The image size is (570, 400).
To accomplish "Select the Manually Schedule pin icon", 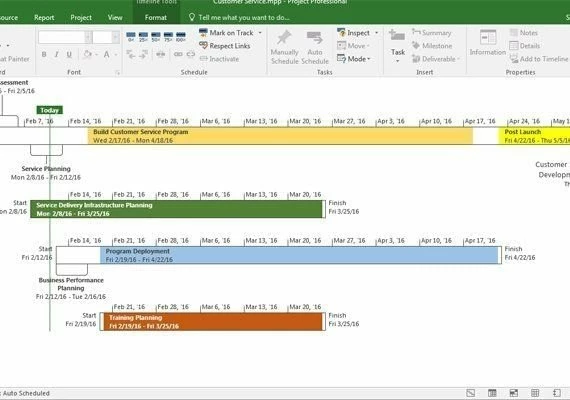I will point(284,38).
